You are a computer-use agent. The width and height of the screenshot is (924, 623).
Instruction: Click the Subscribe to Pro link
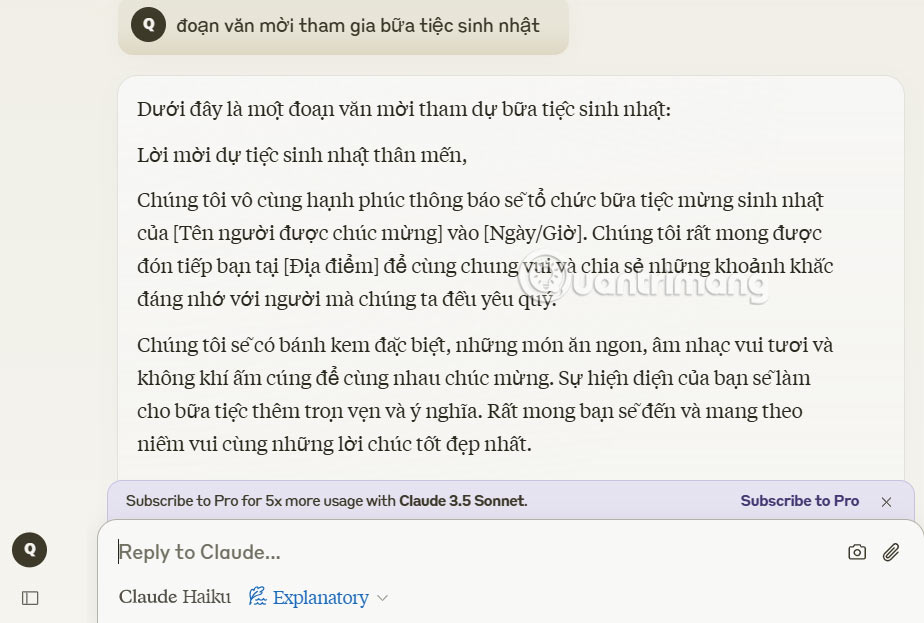click(799, 500)
